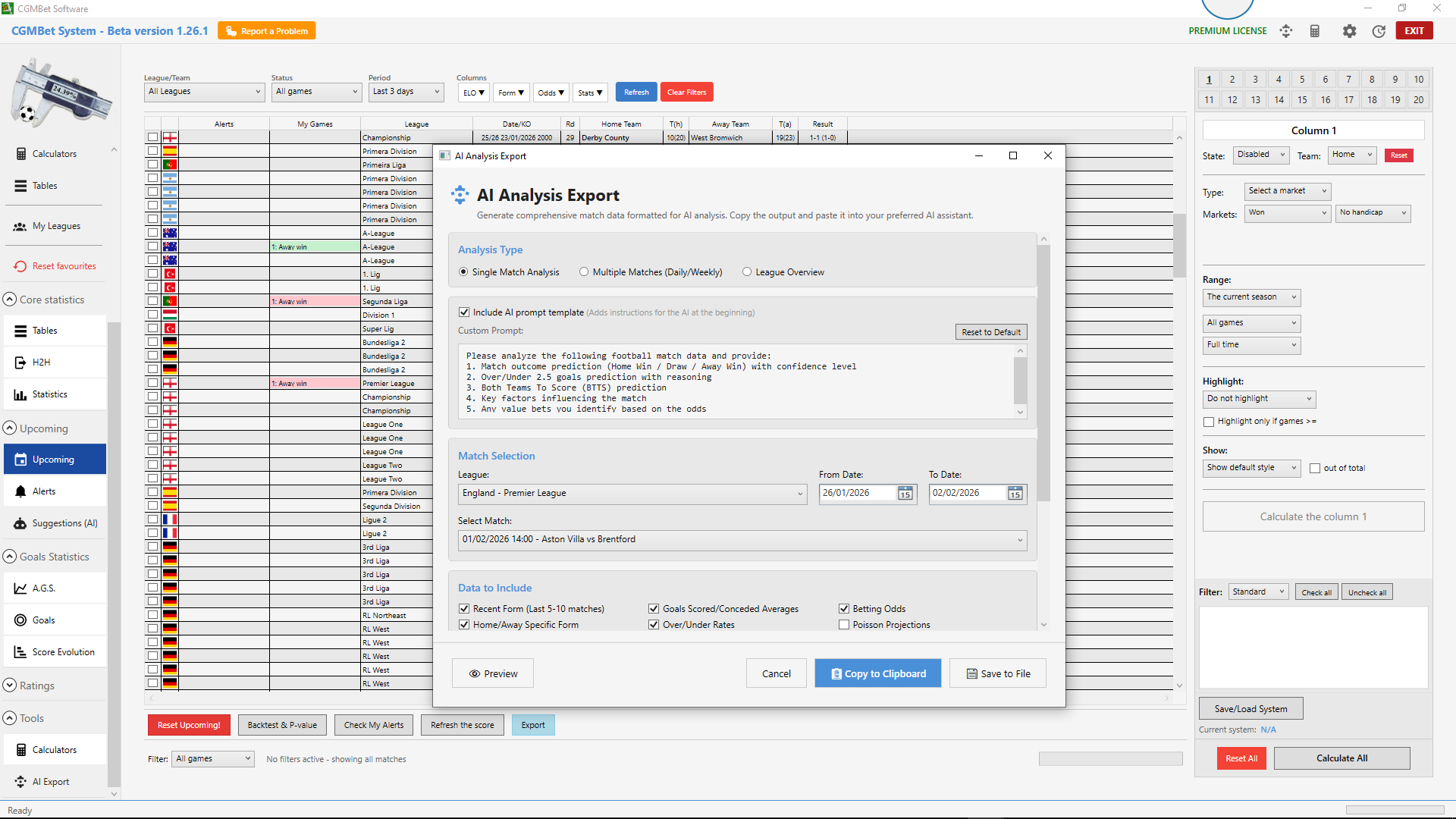The image size is (1456, 819).
Task: Open the From Date calendar picker
Action: coord(904,494)
